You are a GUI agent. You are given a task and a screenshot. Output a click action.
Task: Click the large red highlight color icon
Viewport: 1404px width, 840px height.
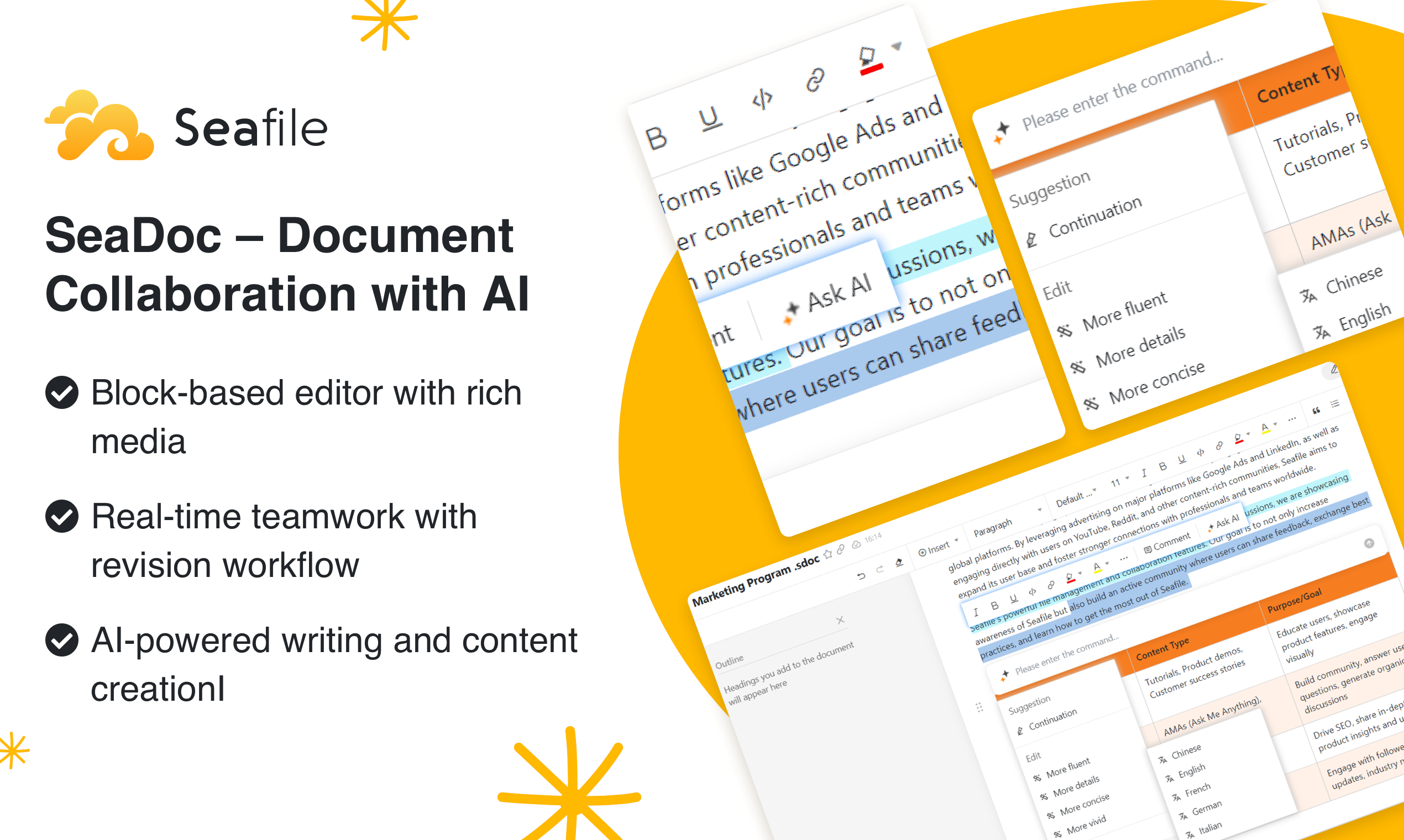869,61
